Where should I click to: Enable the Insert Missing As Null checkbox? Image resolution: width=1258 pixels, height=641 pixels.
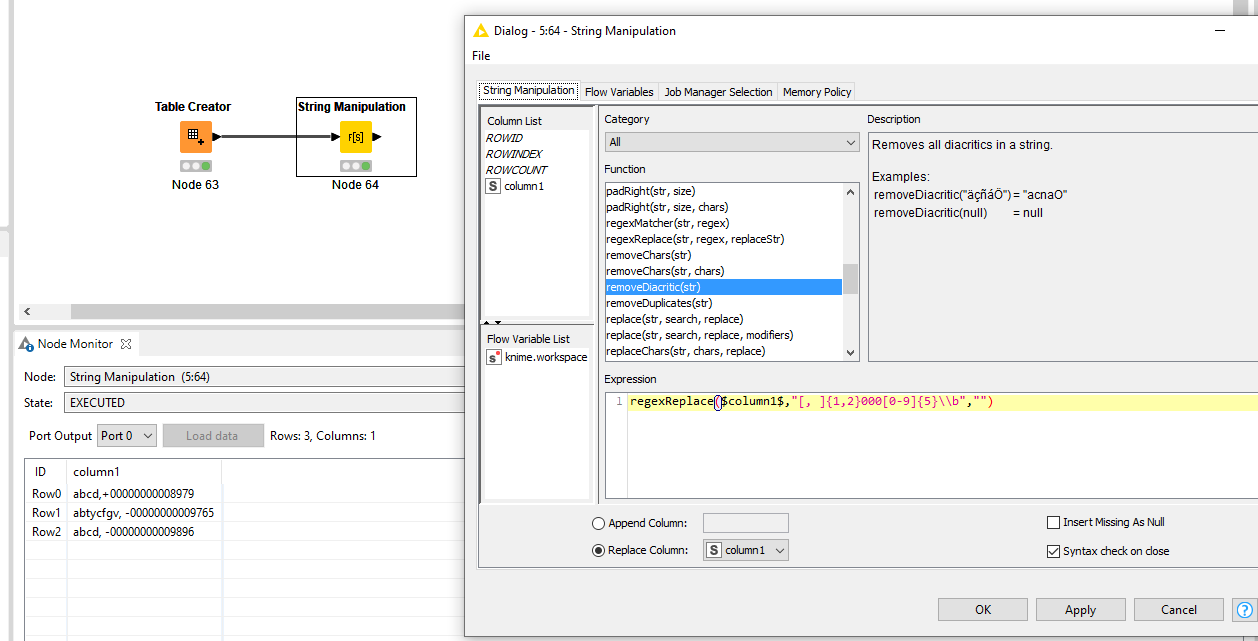click(x=1053, y=522)
